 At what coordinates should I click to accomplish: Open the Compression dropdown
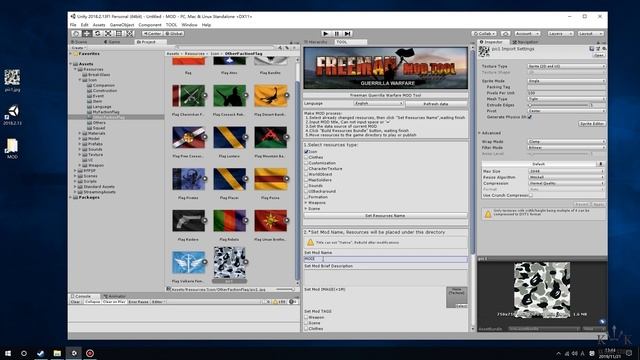[x=567, y=183]
